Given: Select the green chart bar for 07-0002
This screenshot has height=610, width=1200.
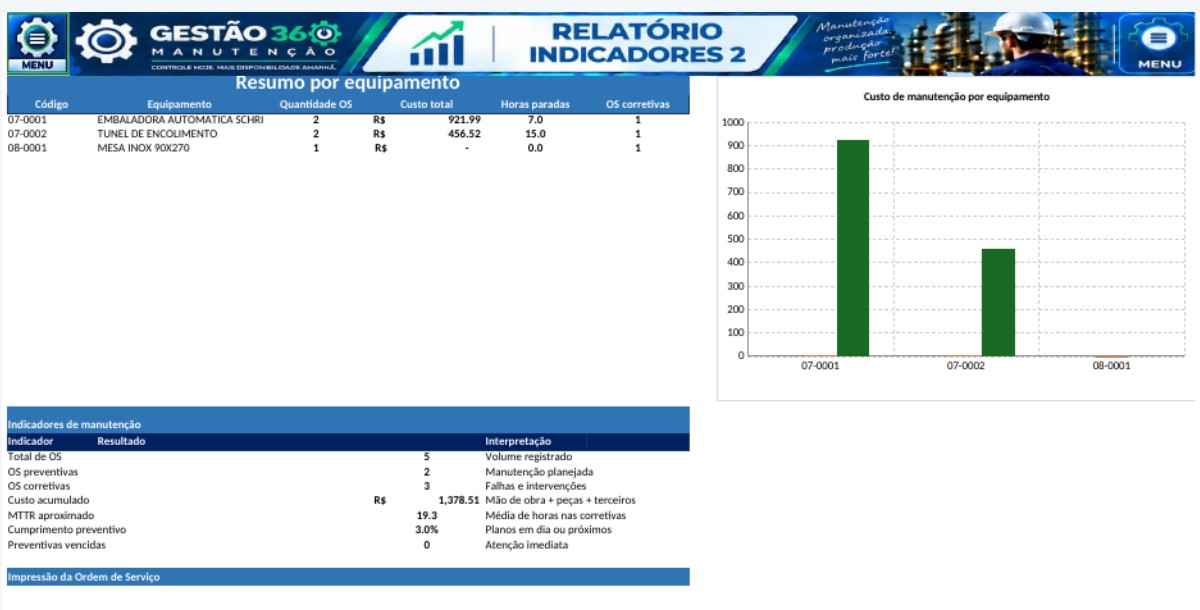Looking at the screenshot, I should (999, 302).
